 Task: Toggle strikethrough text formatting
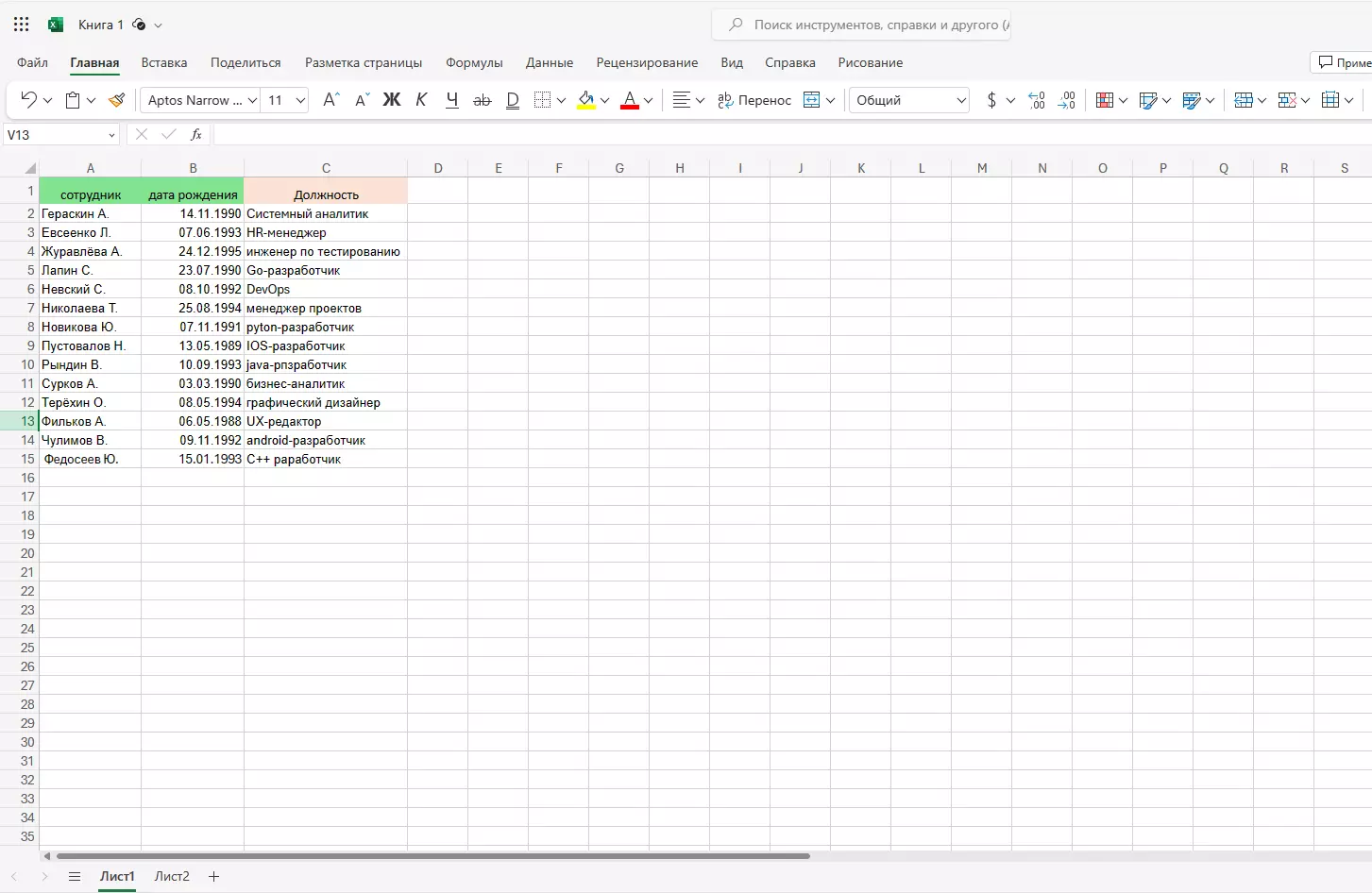(x=482, y=100)
